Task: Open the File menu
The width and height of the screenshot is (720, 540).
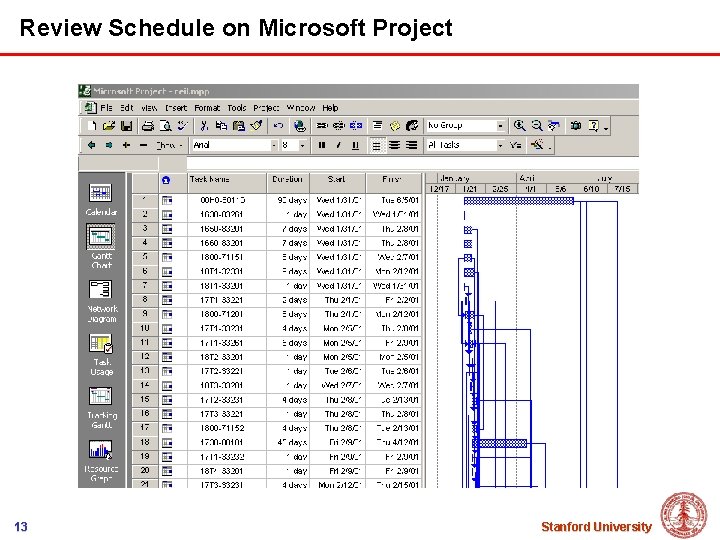Action: point(106,108)
